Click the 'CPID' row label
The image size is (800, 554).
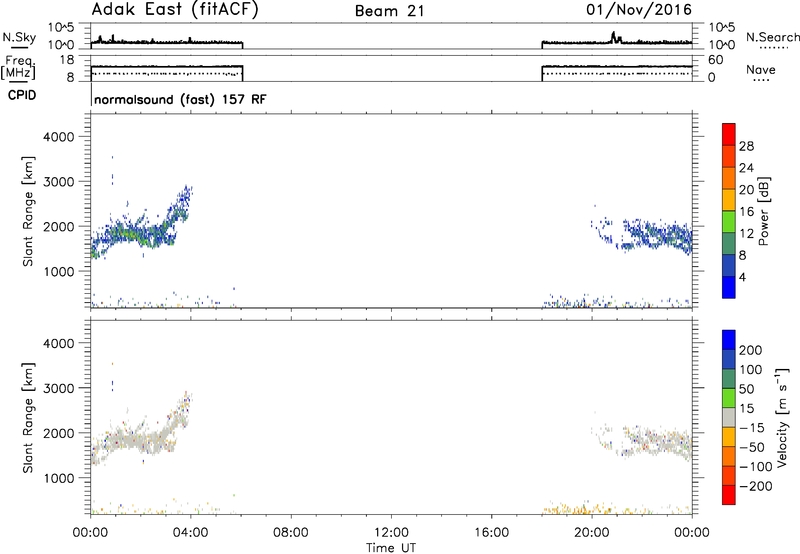pyautogui.click(x=22, y=95)
